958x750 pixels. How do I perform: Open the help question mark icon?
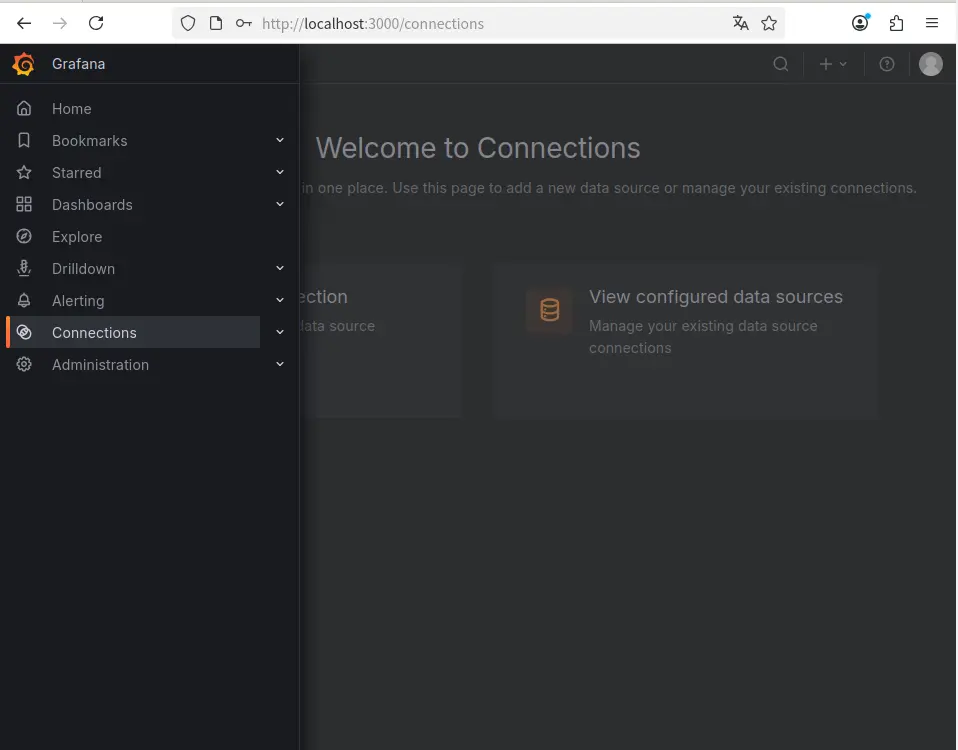(887, 64)
